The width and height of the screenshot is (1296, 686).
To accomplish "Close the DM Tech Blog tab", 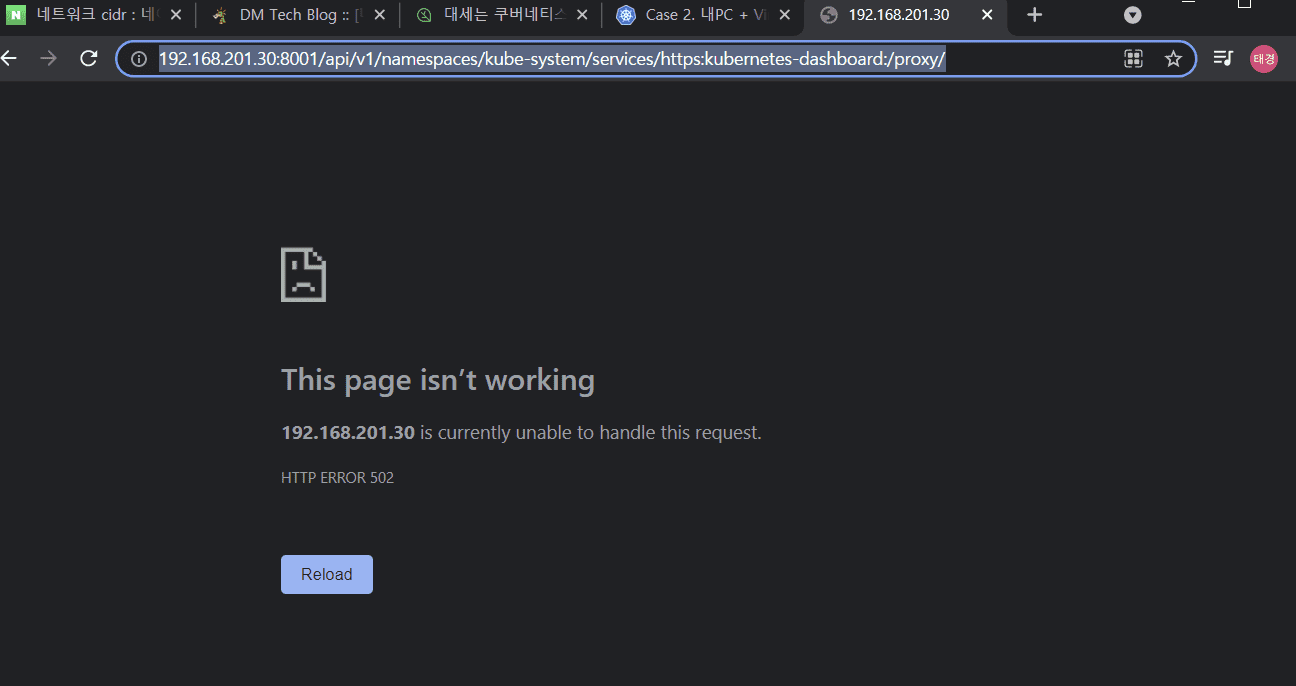I will (x=379, y=15).
